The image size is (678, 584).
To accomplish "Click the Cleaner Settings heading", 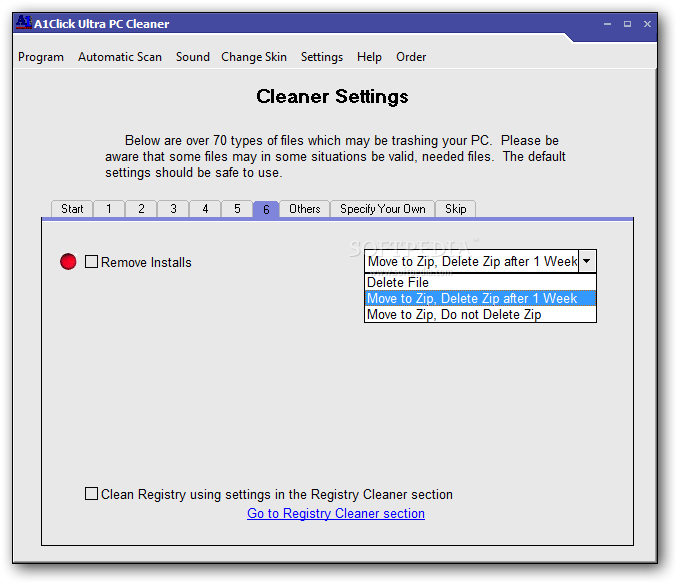I will click(332, 97).
